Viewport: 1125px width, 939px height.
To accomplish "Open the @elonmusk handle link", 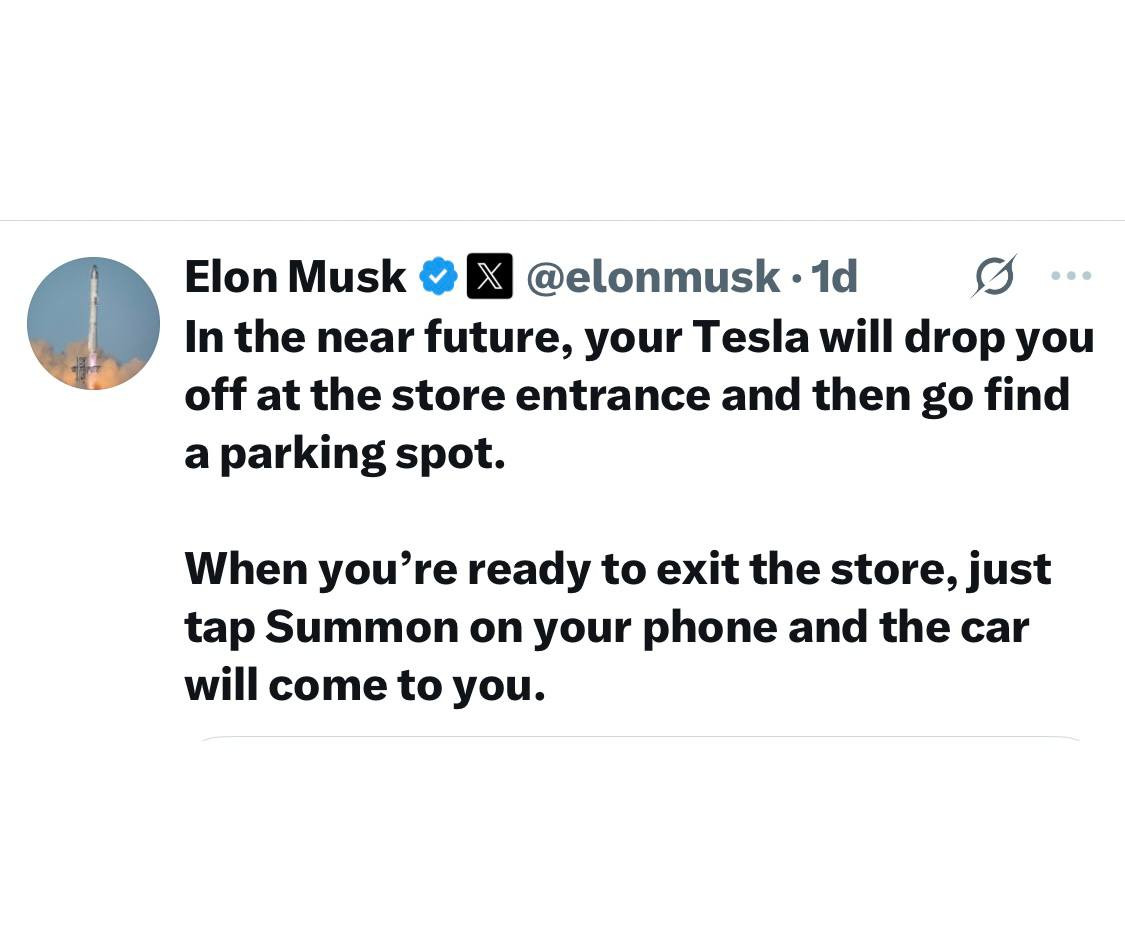I will [652, 277].
